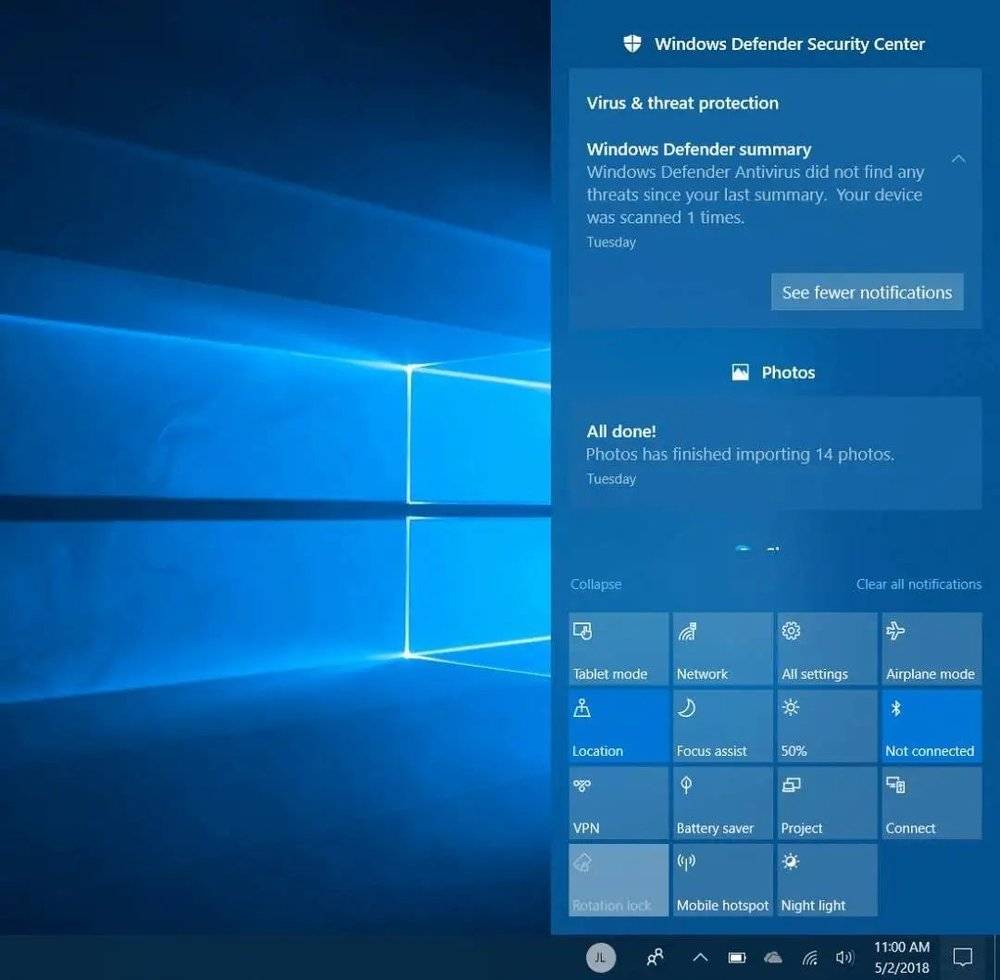Screen dimensions: 1000x980
Task: Collapse the quick actions grid
Action: (596, 584)
